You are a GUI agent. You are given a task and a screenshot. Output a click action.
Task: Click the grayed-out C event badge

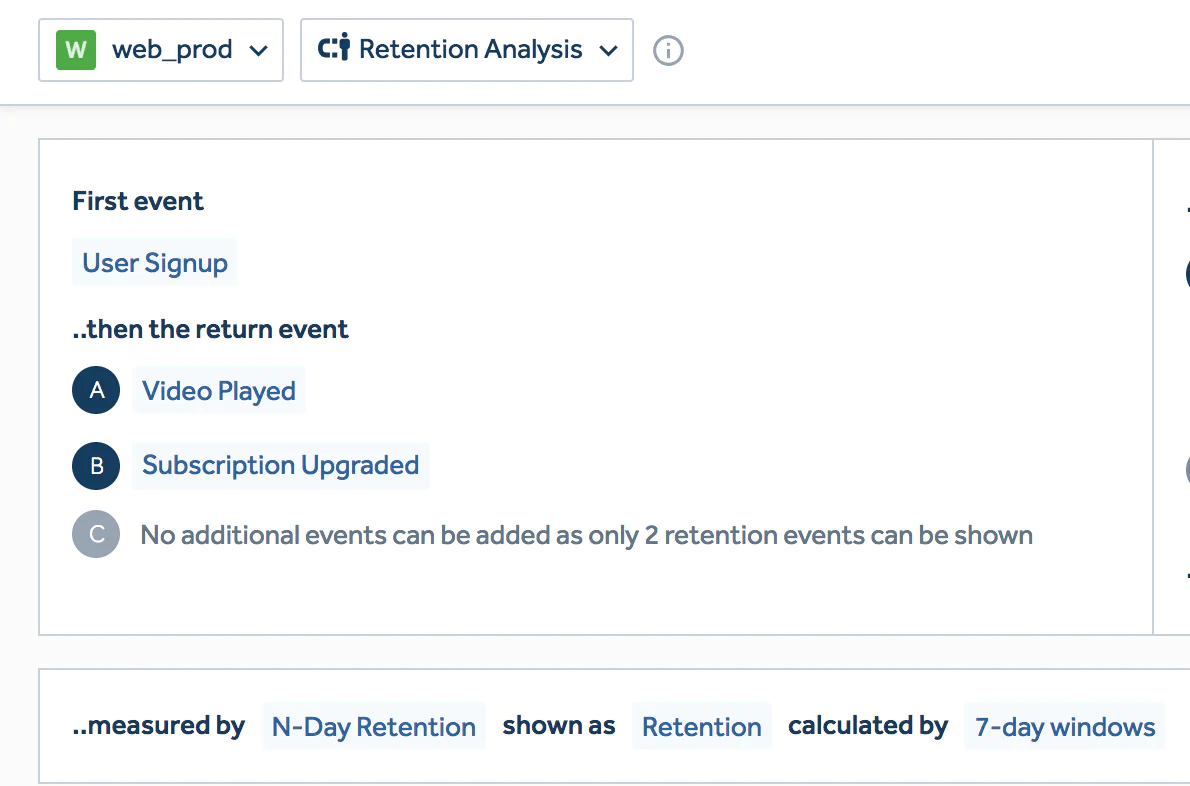click(95, 534)
